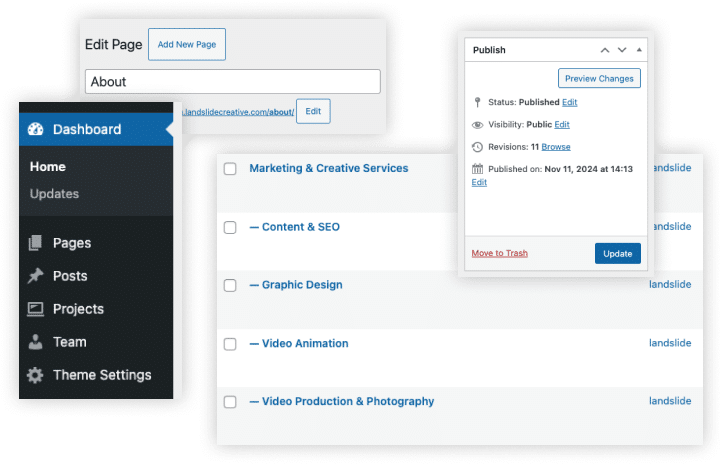Move Publish panel up with arrow
The width and height of the screenshot is (720, 469).
[604, 50]
